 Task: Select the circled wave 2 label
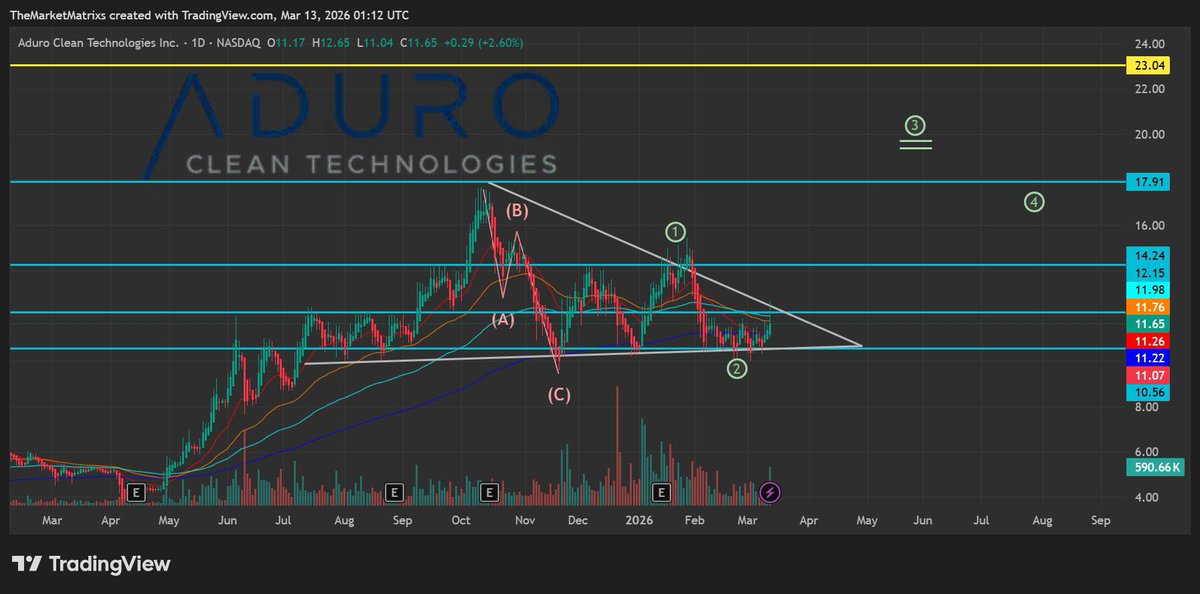pos(737,369)
